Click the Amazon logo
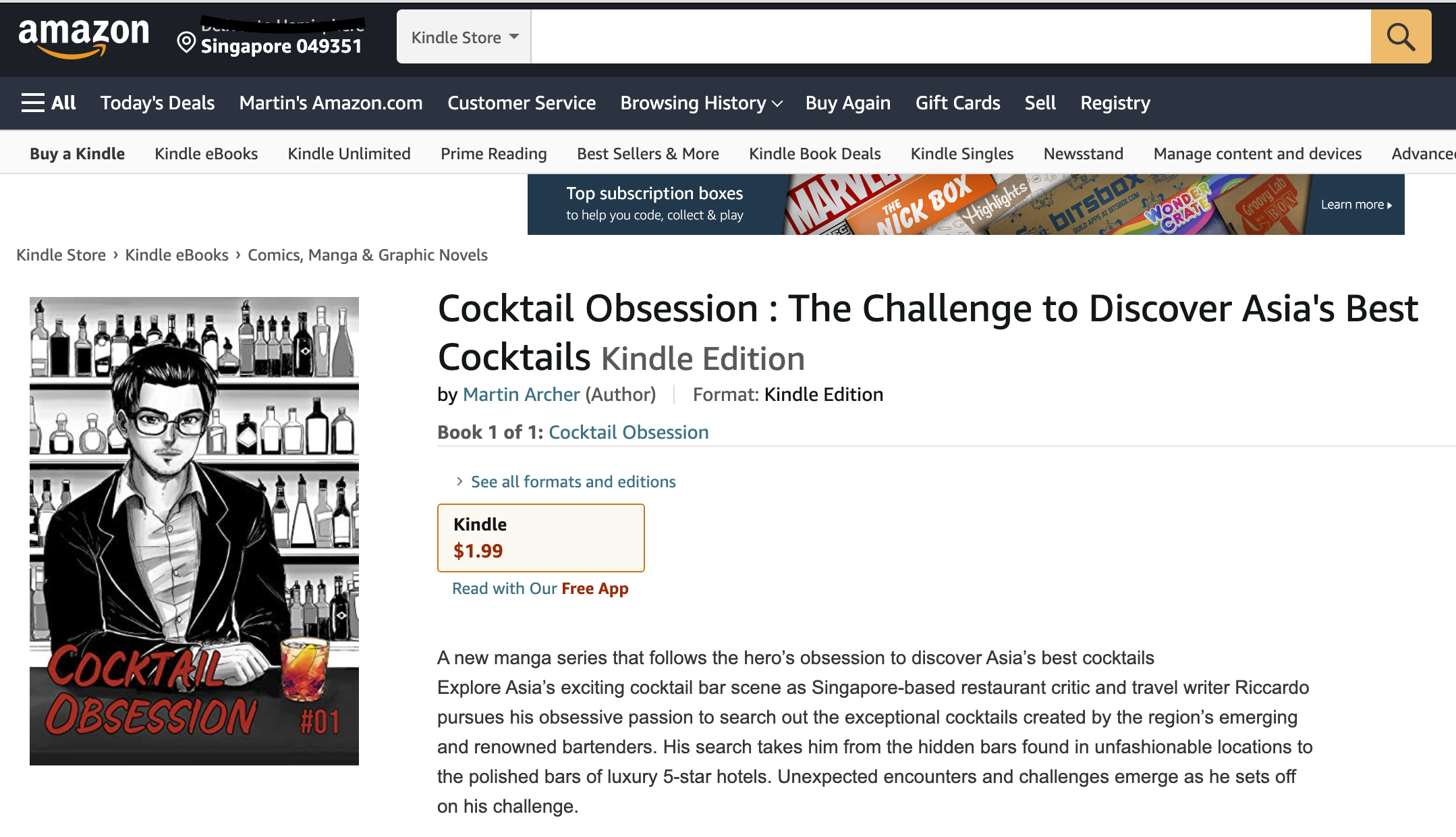Screen dimensions: 1456x837 84,37
